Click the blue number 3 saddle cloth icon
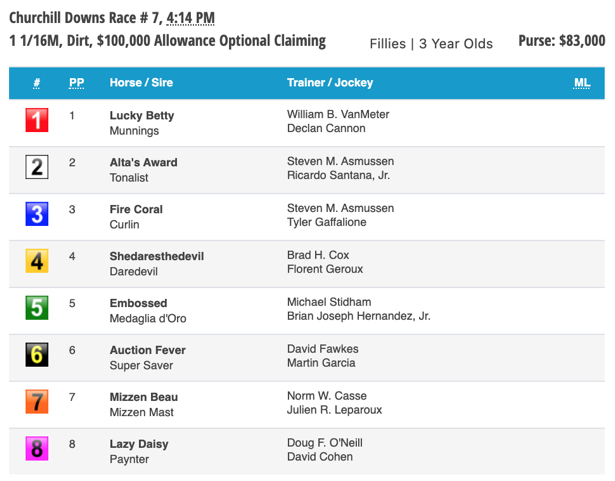Image resolution: width=615 pixels, height=481 pixels. (x=37, y=215)
